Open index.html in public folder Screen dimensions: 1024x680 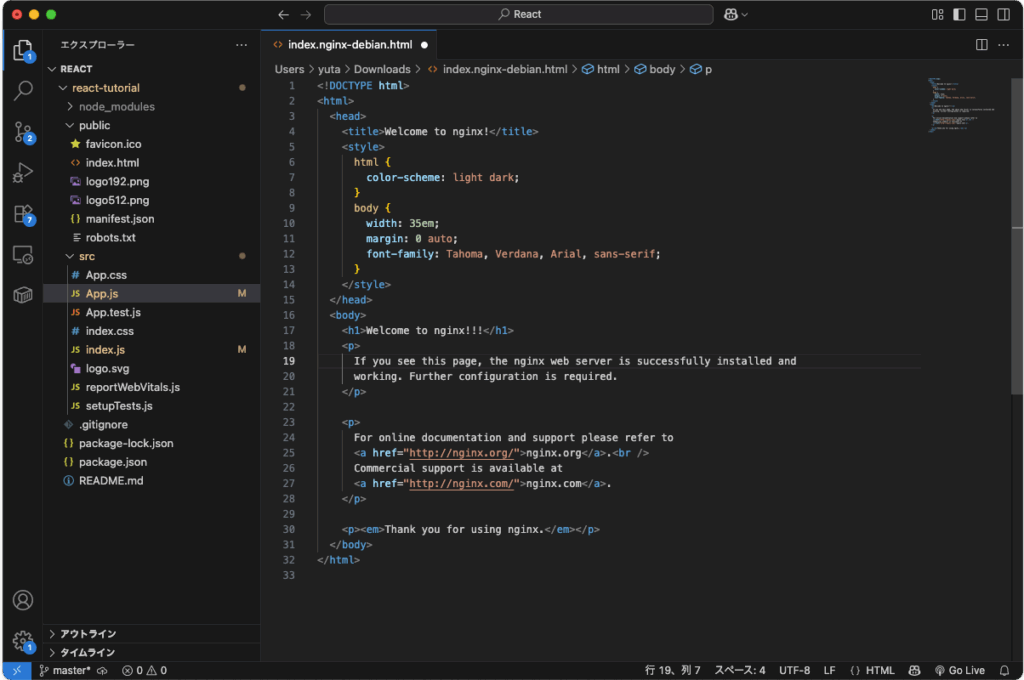point(152,163)
